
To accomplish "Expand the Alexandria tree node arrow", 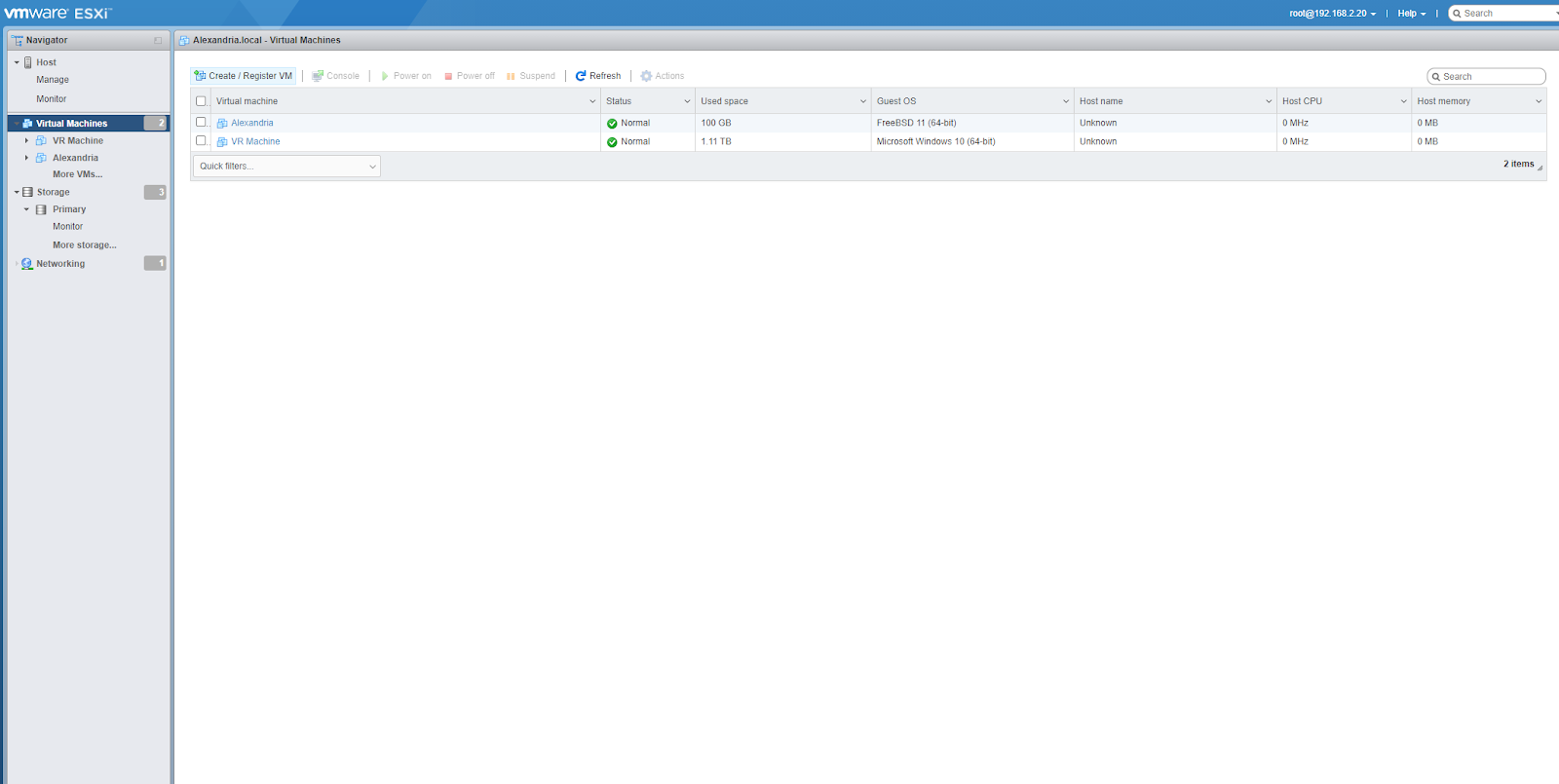I will tap(26, 158).
